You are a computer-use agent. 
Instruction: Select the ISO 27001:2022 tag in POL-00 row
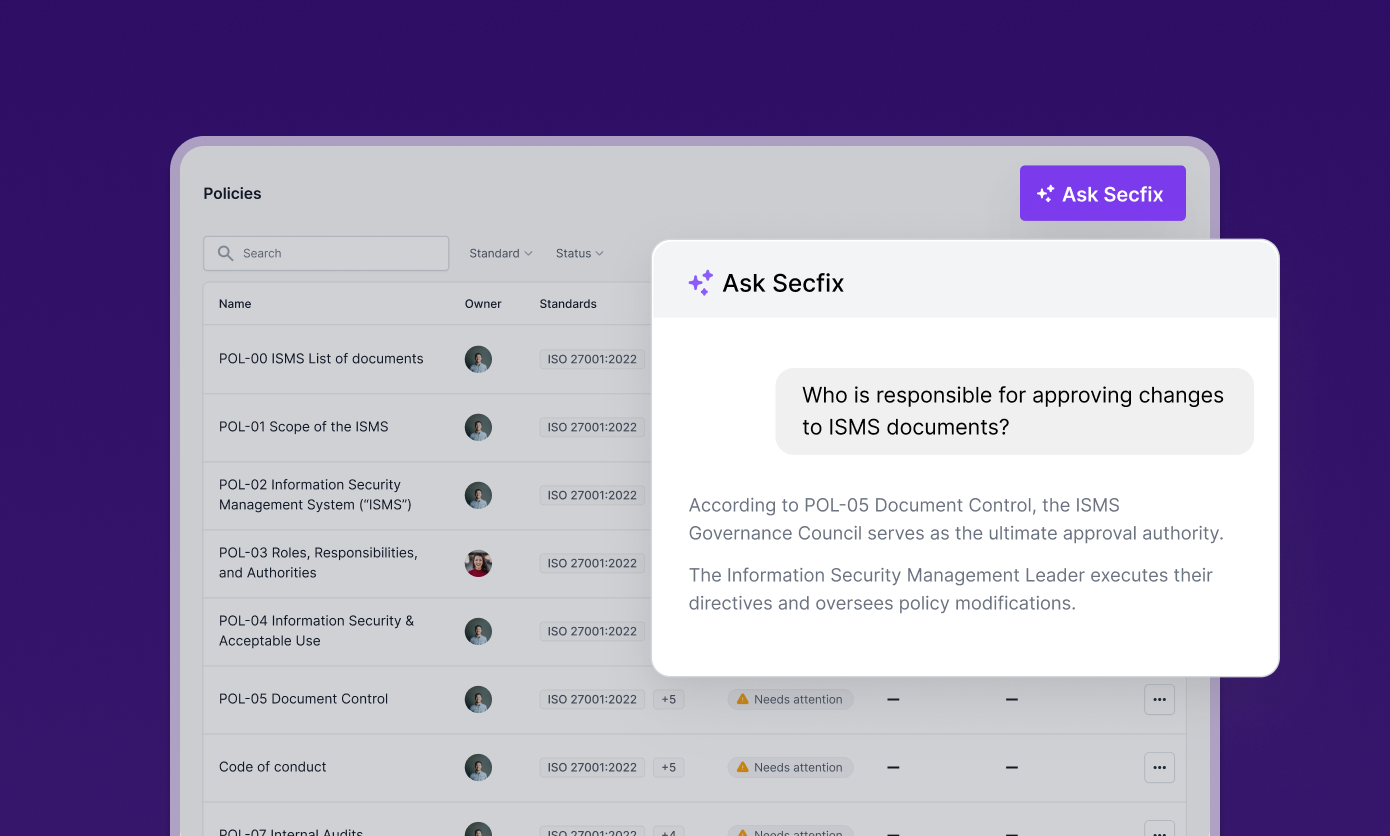pyautogui.click(x=592, y=359)
